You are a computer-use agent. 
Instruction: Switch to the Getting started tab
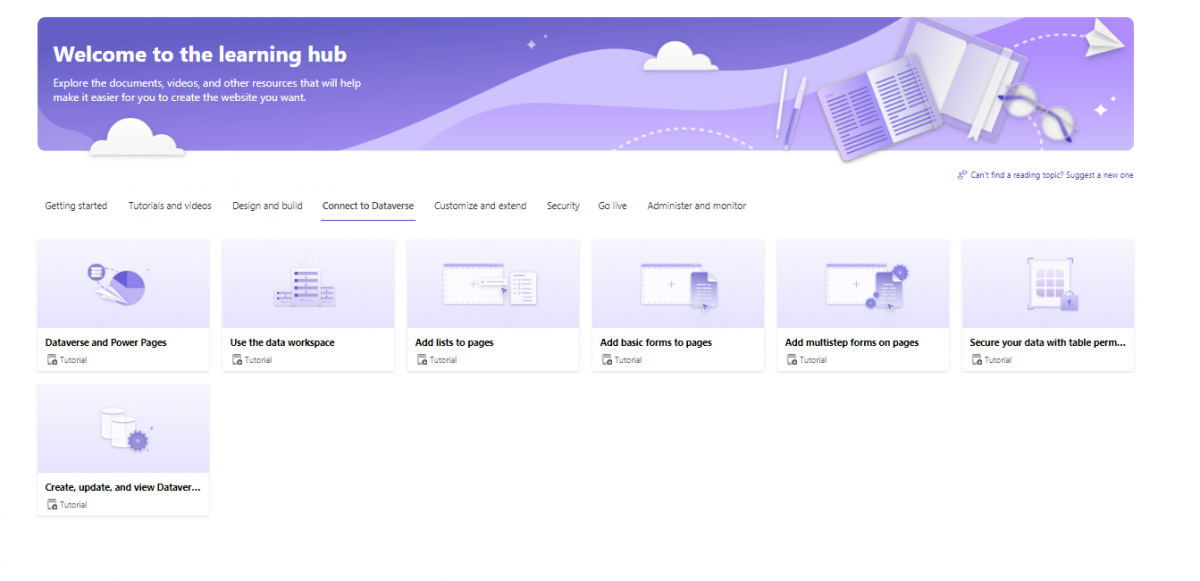coord(75,205)
